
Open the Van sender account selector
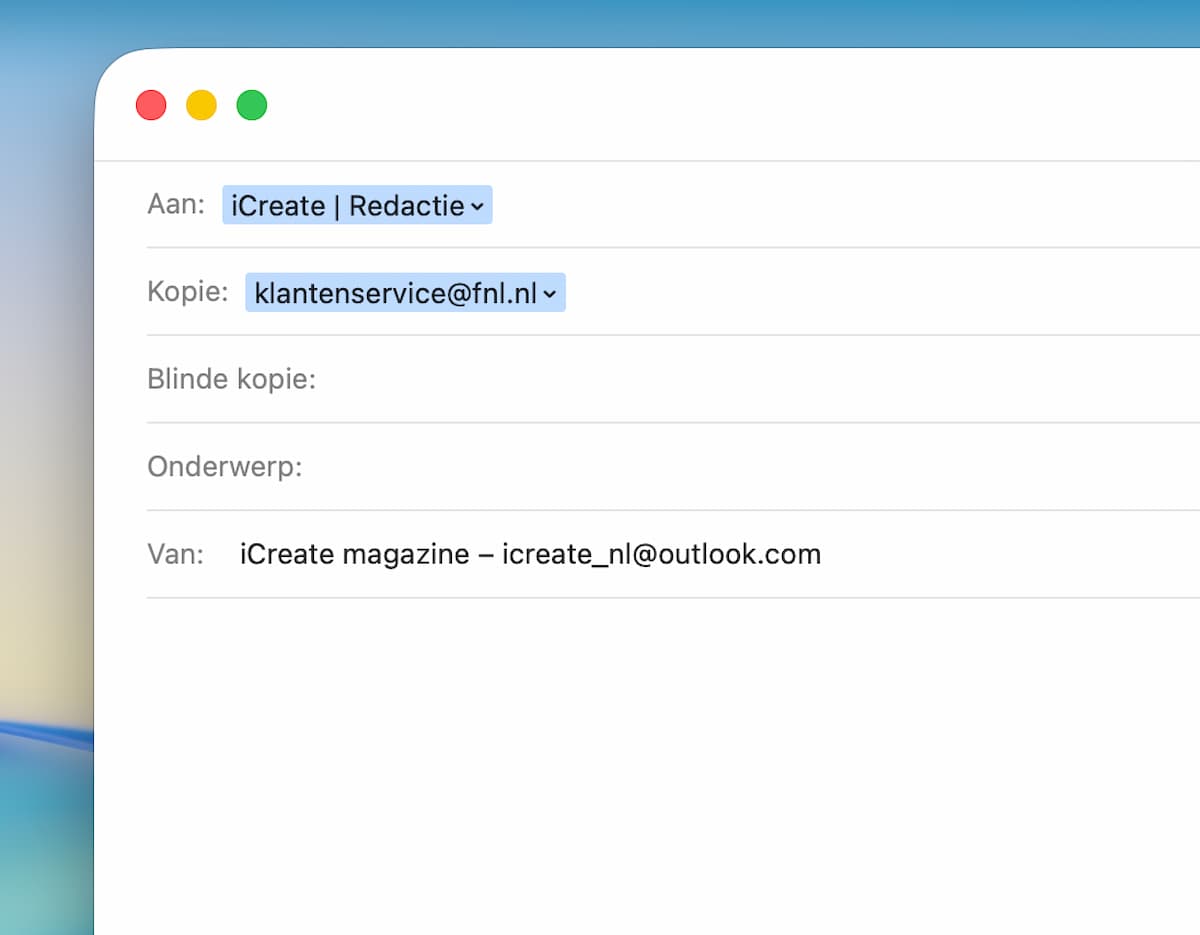tap(530, 554)
